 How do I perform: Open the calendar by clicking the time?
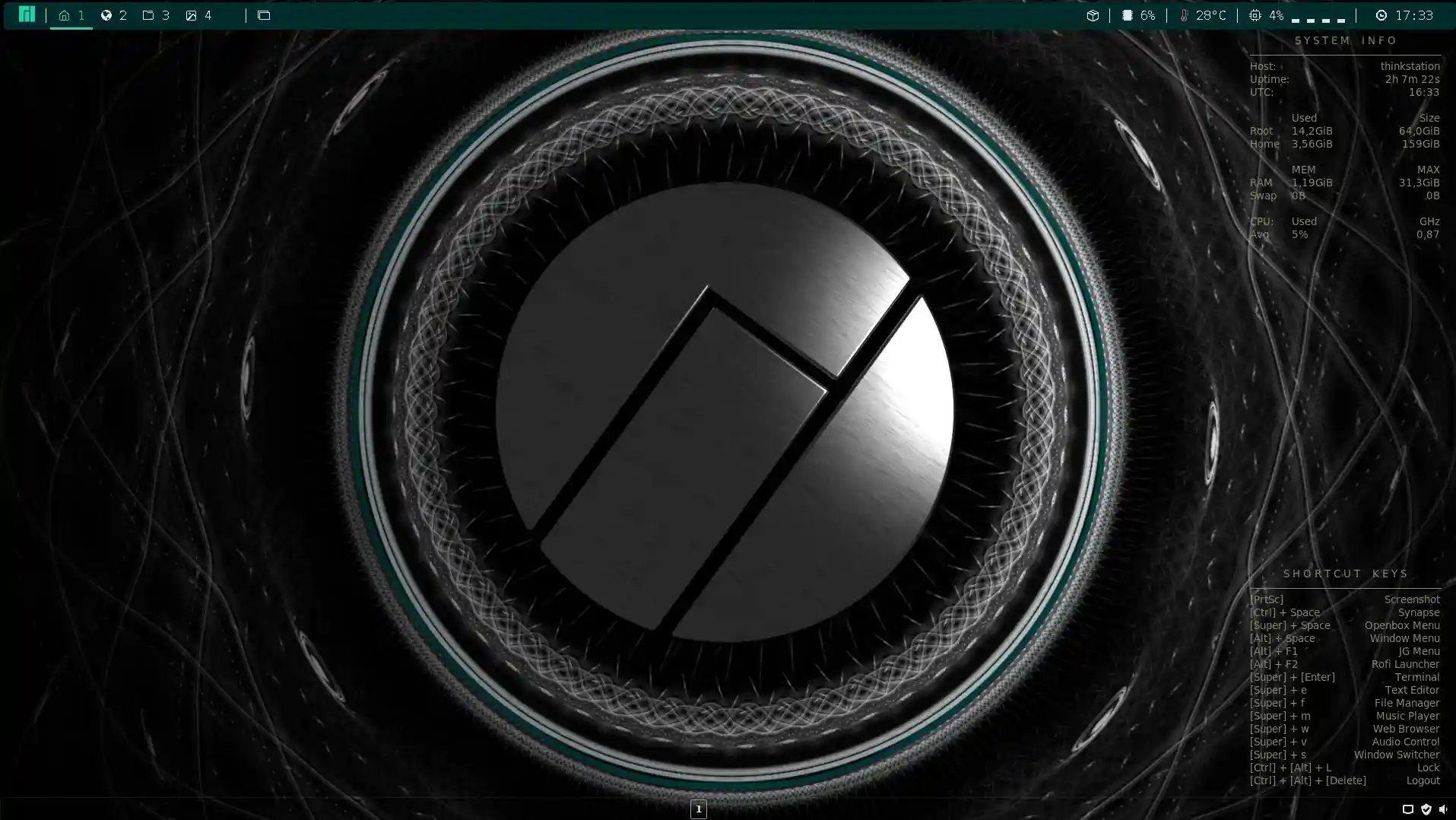(1413, 14)
